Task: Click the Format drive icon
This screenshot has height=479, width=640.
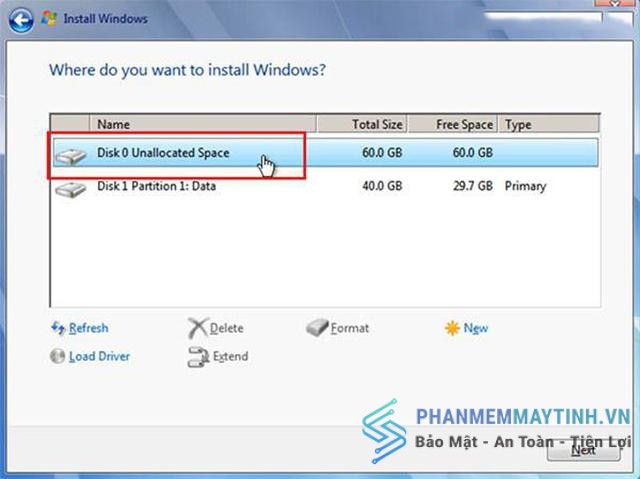Action: pyautogui.click(x=317, y=328)
